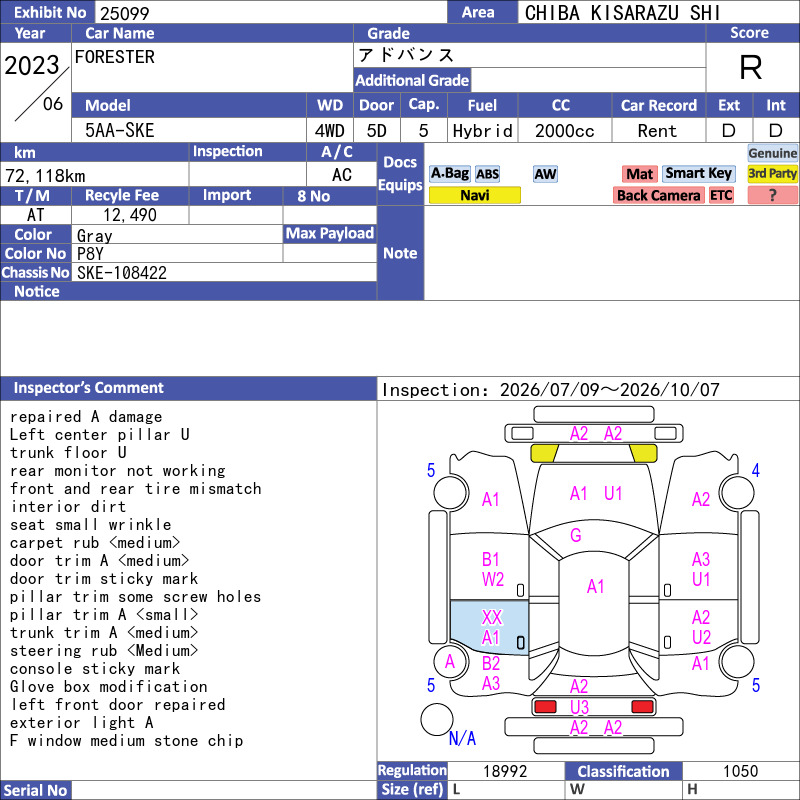This screenshot has height=800, width=800.
Task: Click the ETC equipment badge
Action: click(x=721, y=195)
